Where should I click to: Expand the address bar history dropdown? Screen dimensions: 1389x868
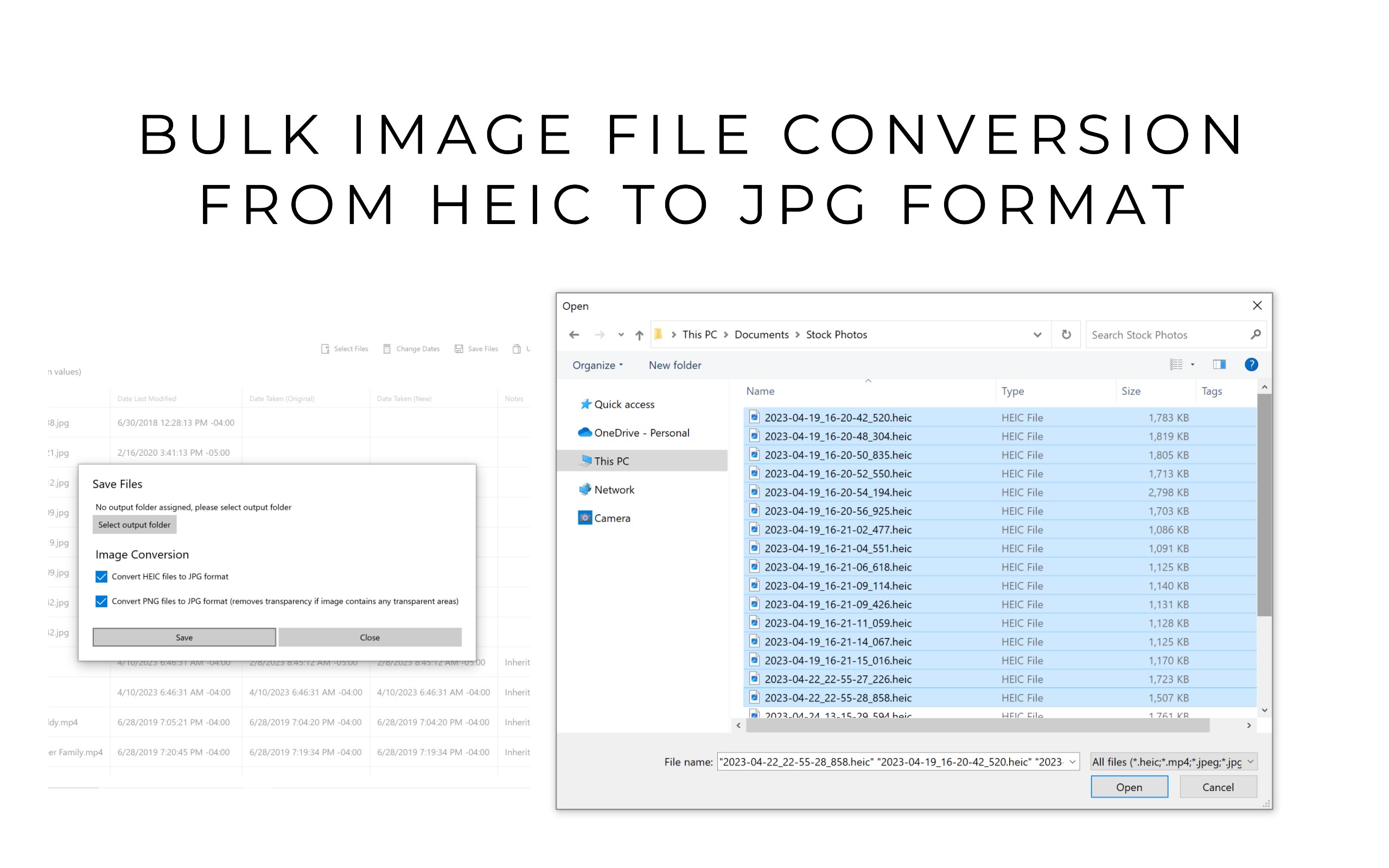tap(1037, 335)
